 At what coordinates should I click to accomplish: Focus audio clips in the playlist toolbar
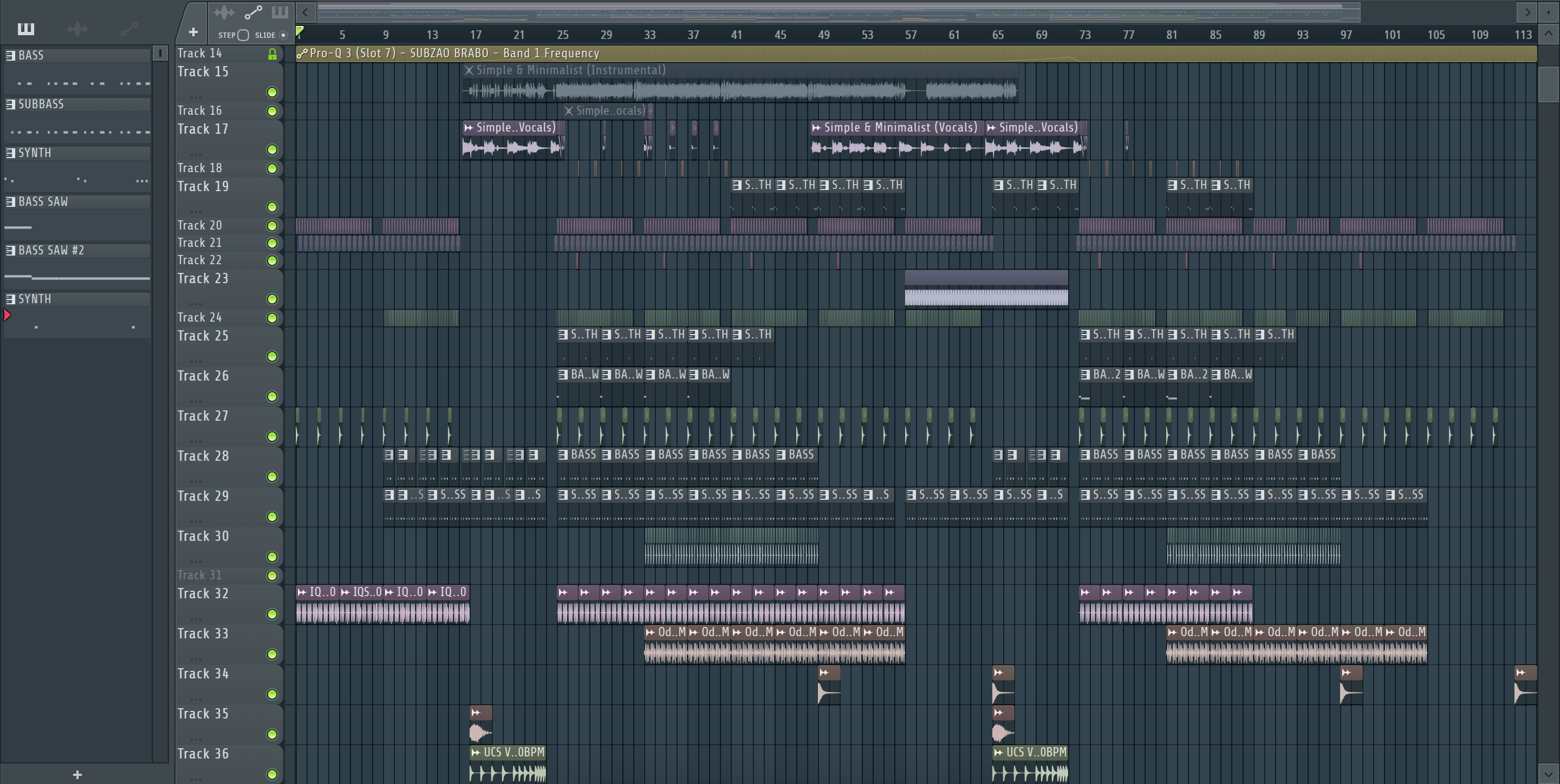click(x=224, y=12)
